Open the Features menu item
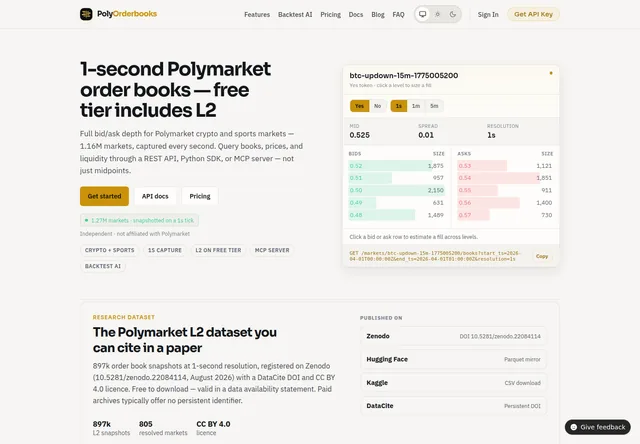 pyautogui.click(x=257, y=15)
